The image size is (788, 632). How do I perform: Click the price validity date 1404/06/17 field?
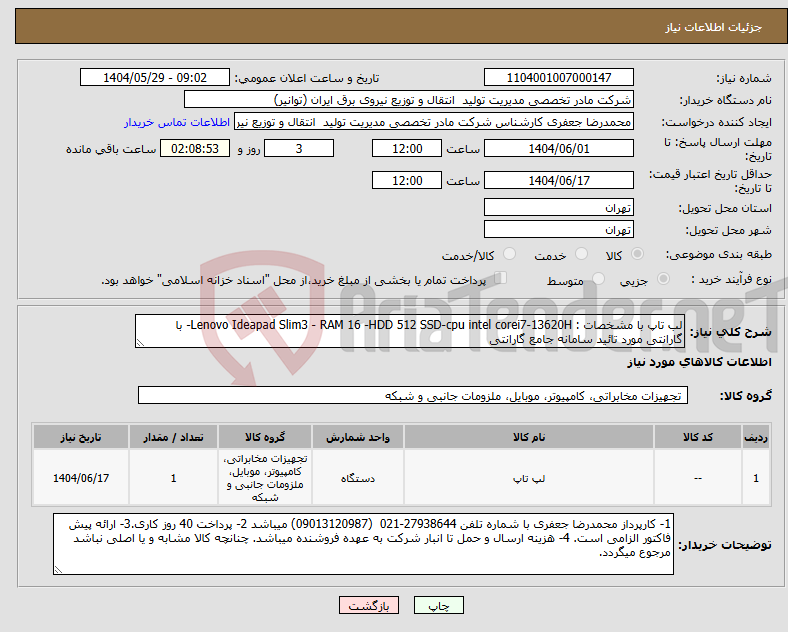[559, 180]
